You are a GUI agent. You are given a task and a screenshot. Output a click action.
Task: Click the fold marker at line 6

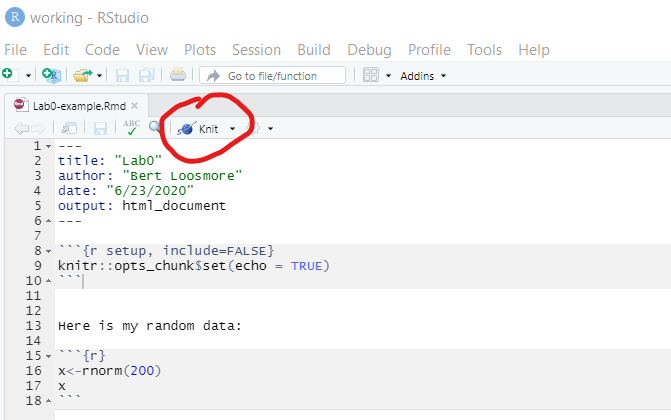(x=48, y=221)
